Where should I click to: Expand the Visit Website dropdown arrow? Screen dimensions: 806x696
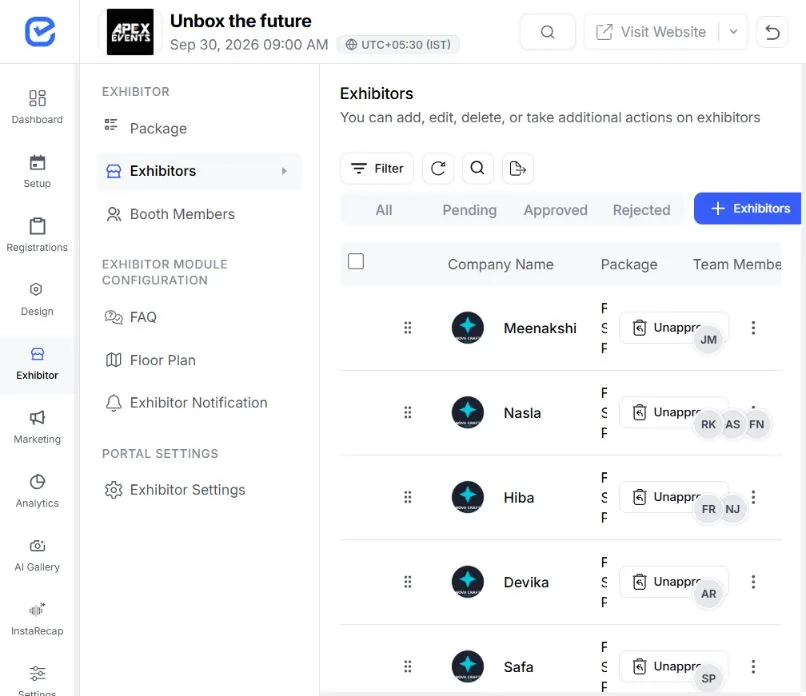click(734, 32)
